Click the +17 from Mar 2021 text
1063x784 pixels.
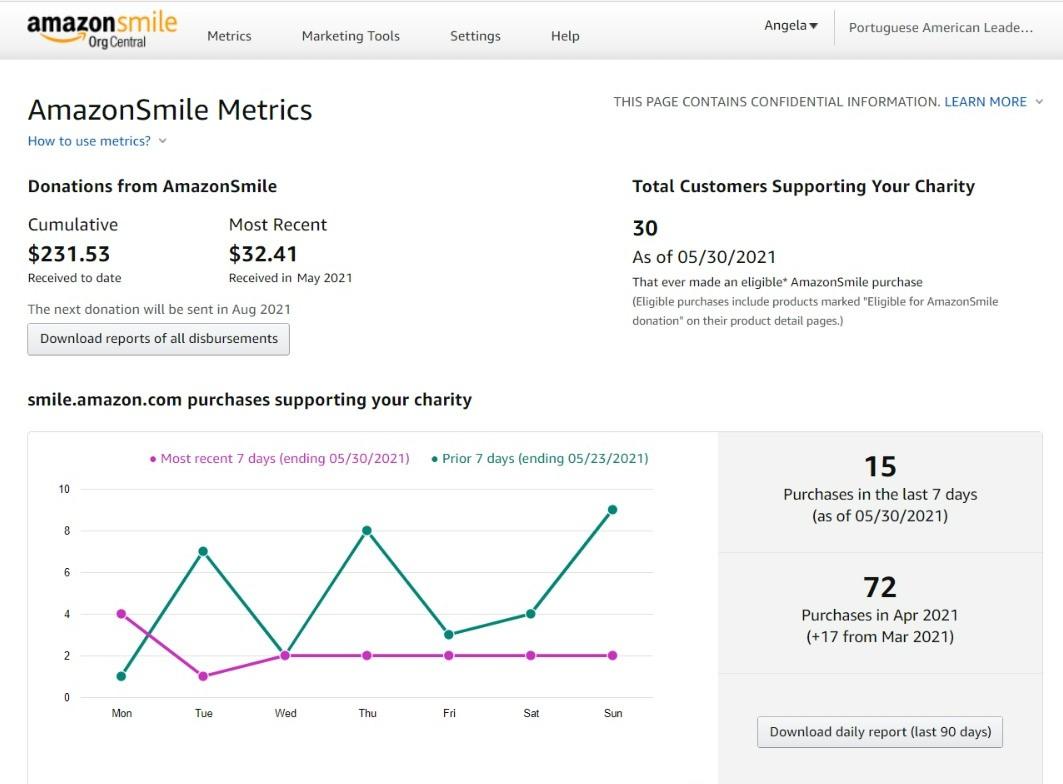880,637
